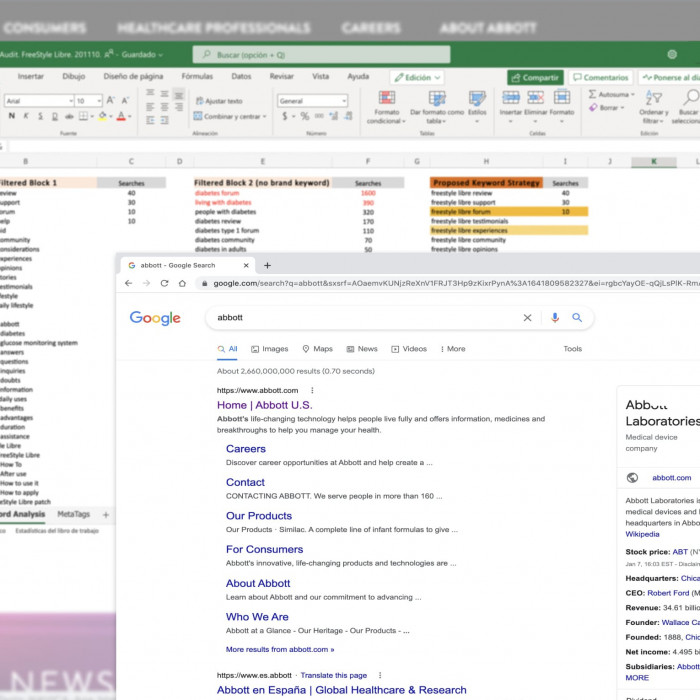The width and height of the screenshot is (700, 700).
Task: Open the General number format dropdown
Action: pyautogui.click(x=312, y=101)
